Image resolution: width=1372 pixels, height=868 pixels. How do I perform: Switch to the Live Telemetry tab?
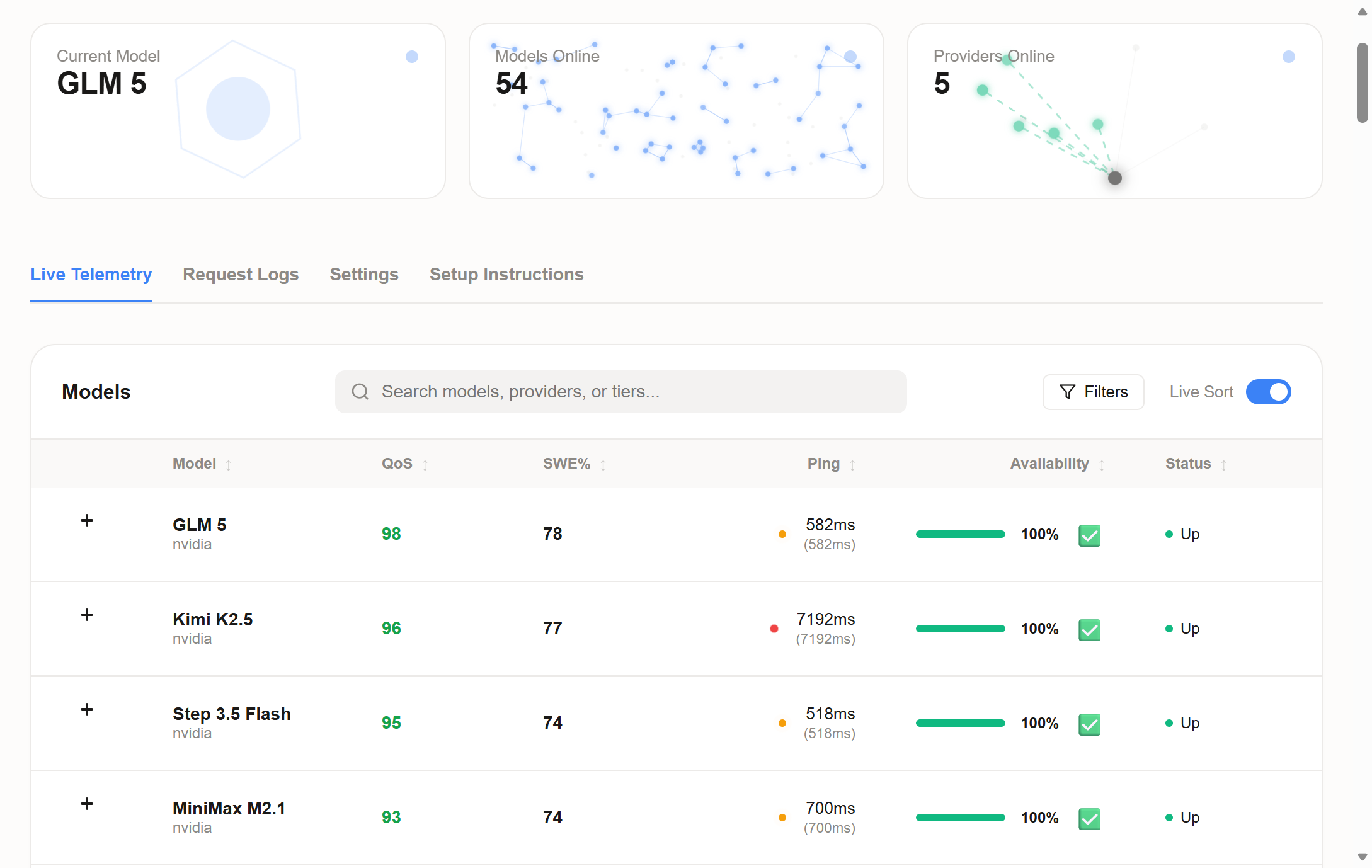pos(91,275)
